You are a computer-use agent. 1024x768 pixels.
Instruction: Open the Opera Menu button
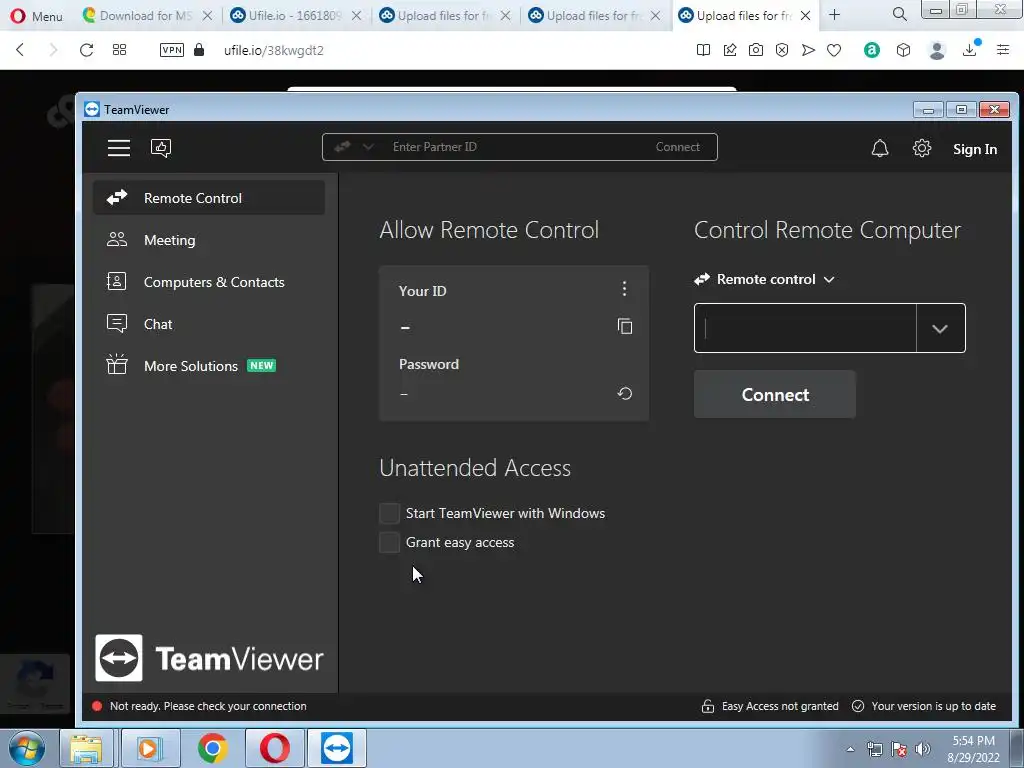[x=37, y=16]
